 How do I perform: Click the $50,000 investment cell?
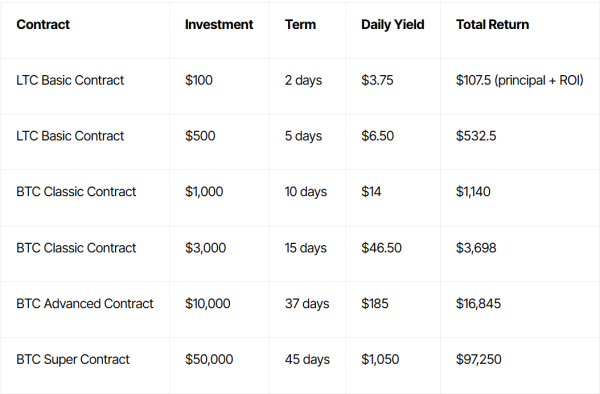209,360
